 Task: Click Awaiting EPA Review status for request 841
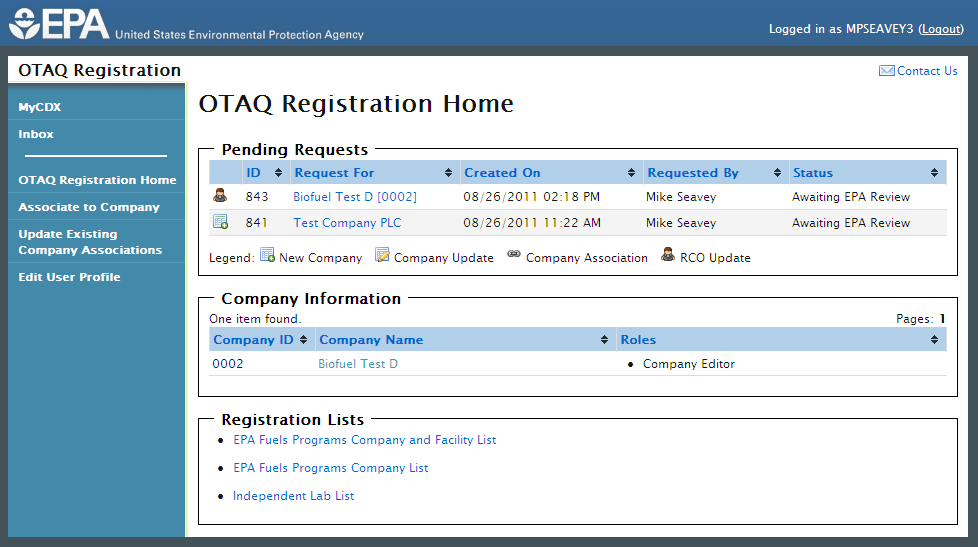[x=851, y=223]
